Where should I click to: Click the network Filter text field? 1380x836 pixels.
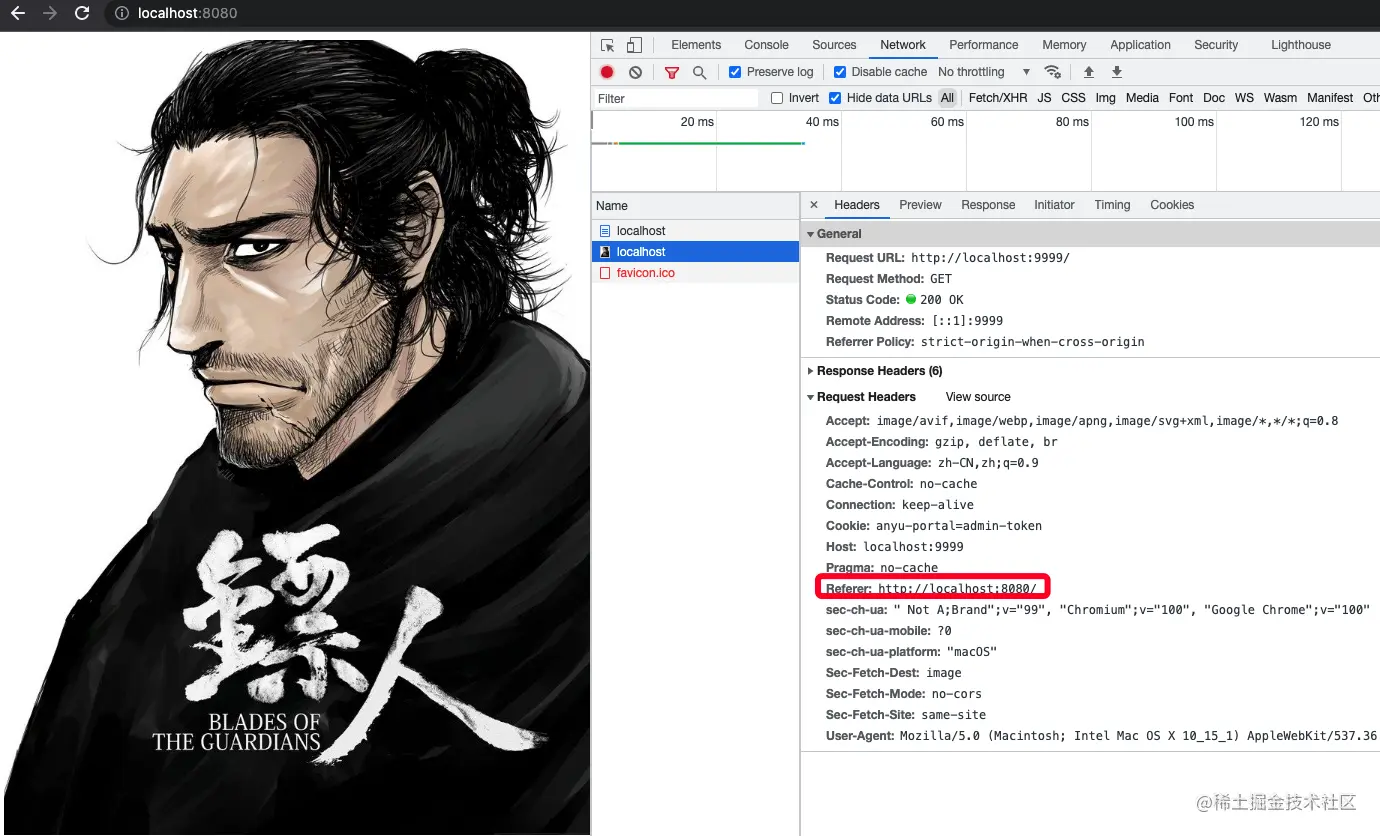coord(675,98)
